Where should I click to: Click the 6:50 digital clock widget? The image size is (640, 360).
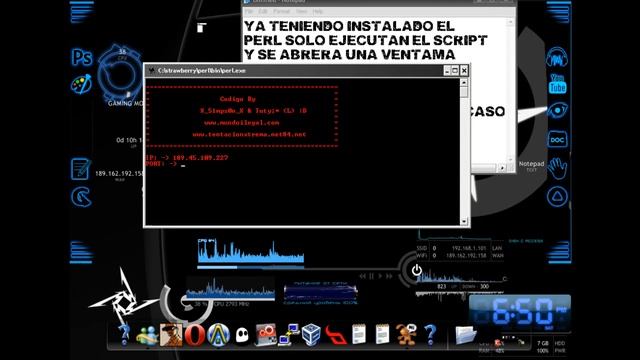pyautogui.click(x=520, y=312)
